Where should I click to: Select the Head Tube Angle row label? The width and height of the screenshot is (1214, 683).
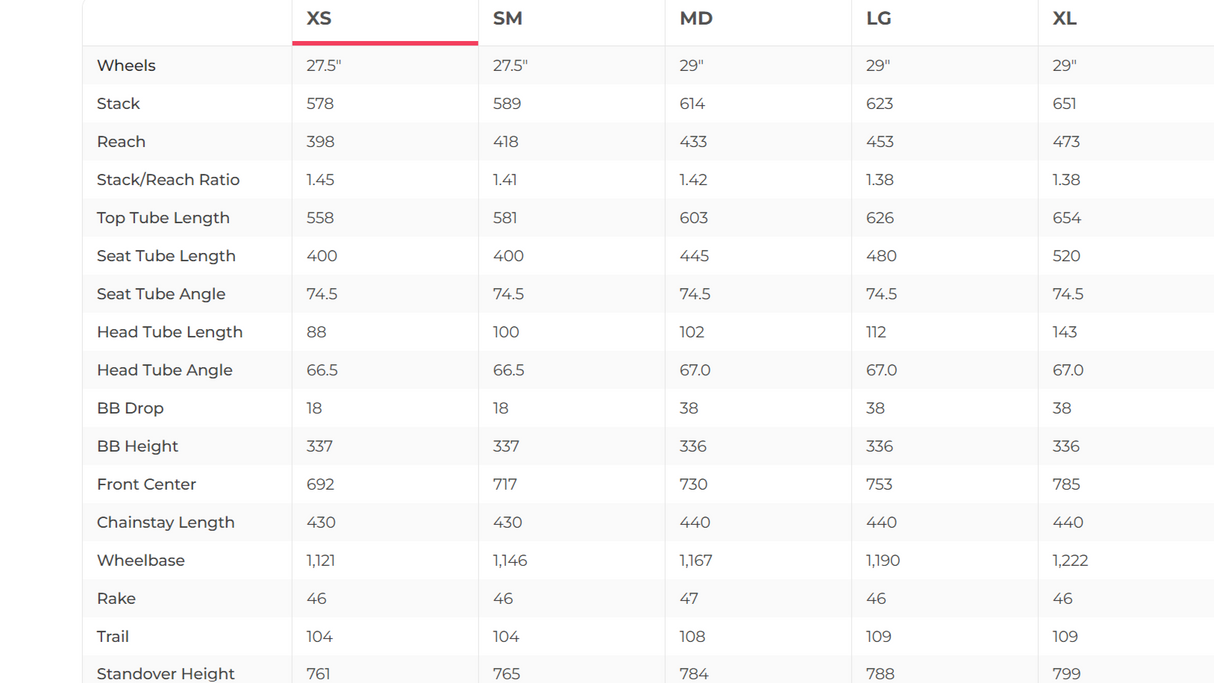tap(165, 370)
